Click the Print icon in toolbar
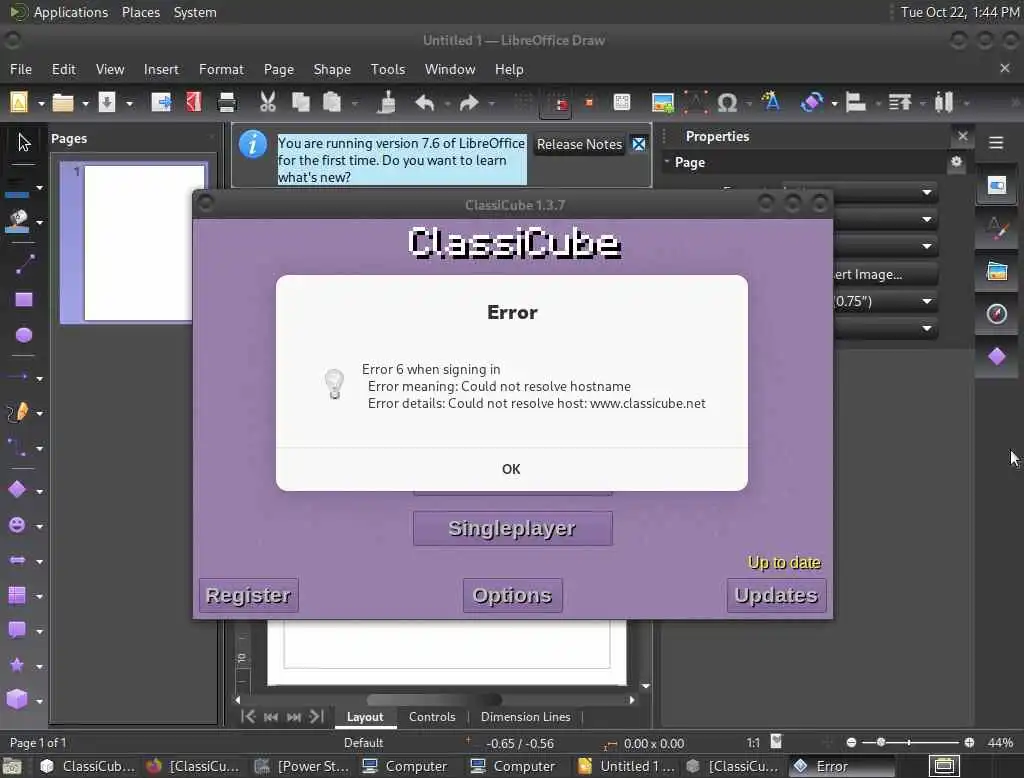This screenshot has height=778, width=1024. pyautogui.click(x=227, y=103)
